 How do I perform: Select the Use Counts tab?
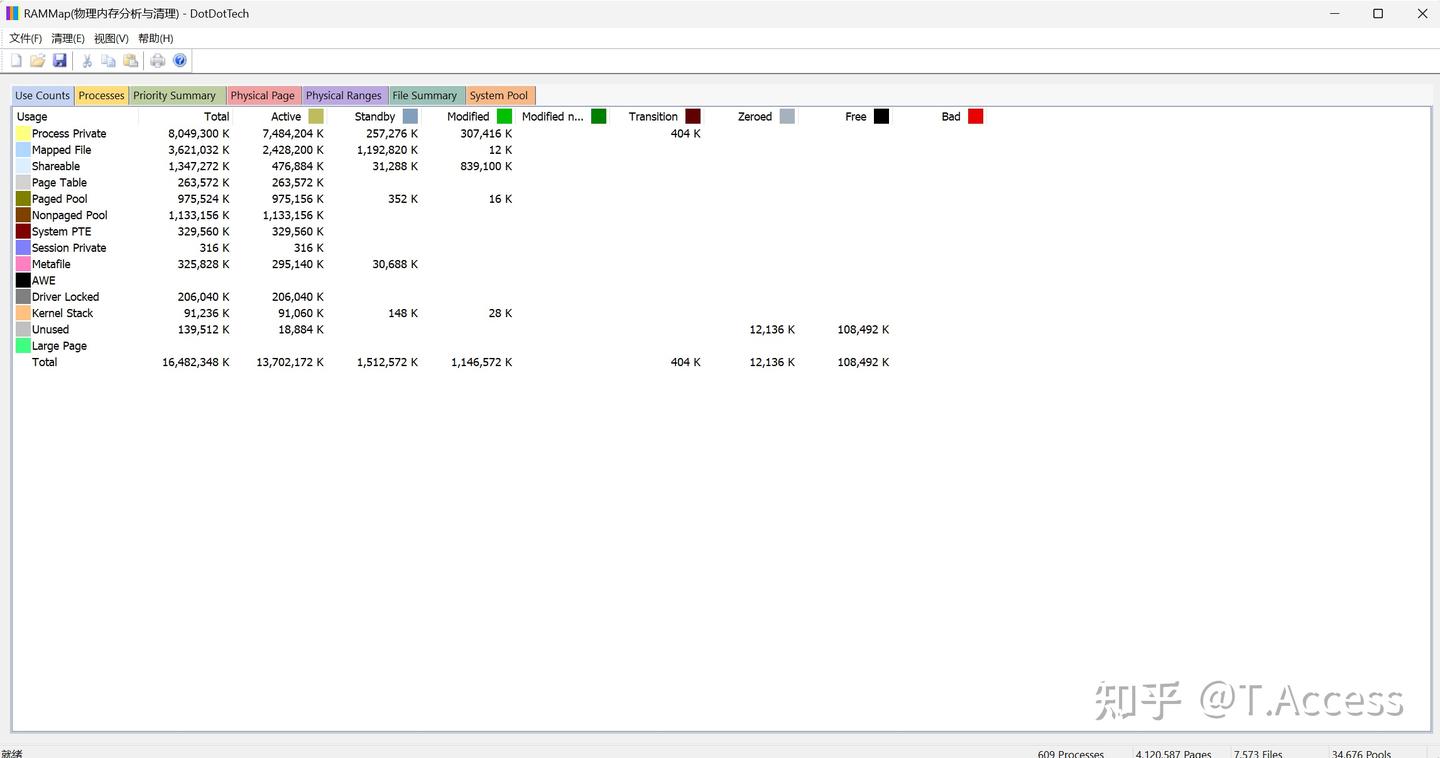pyautogui.click(x=43, y=96)
